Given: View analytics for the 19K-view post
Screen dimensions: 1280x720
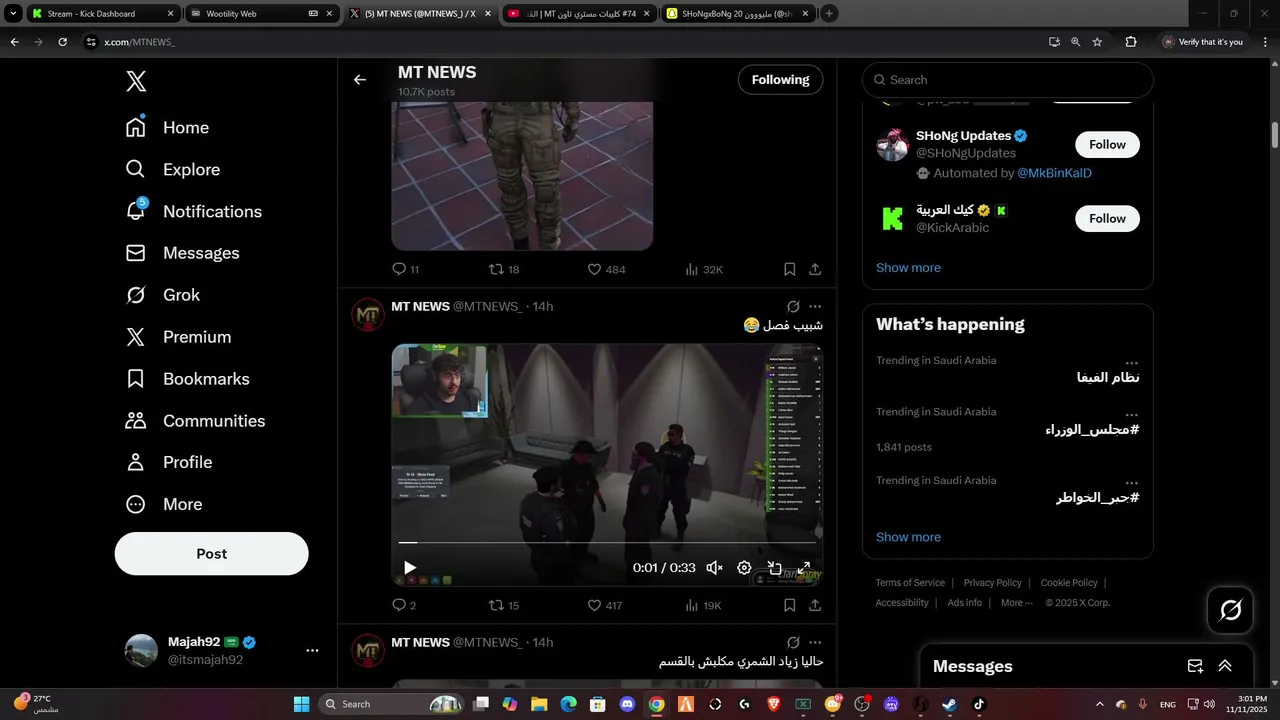Looking at the screenshot, I should 703,605.
